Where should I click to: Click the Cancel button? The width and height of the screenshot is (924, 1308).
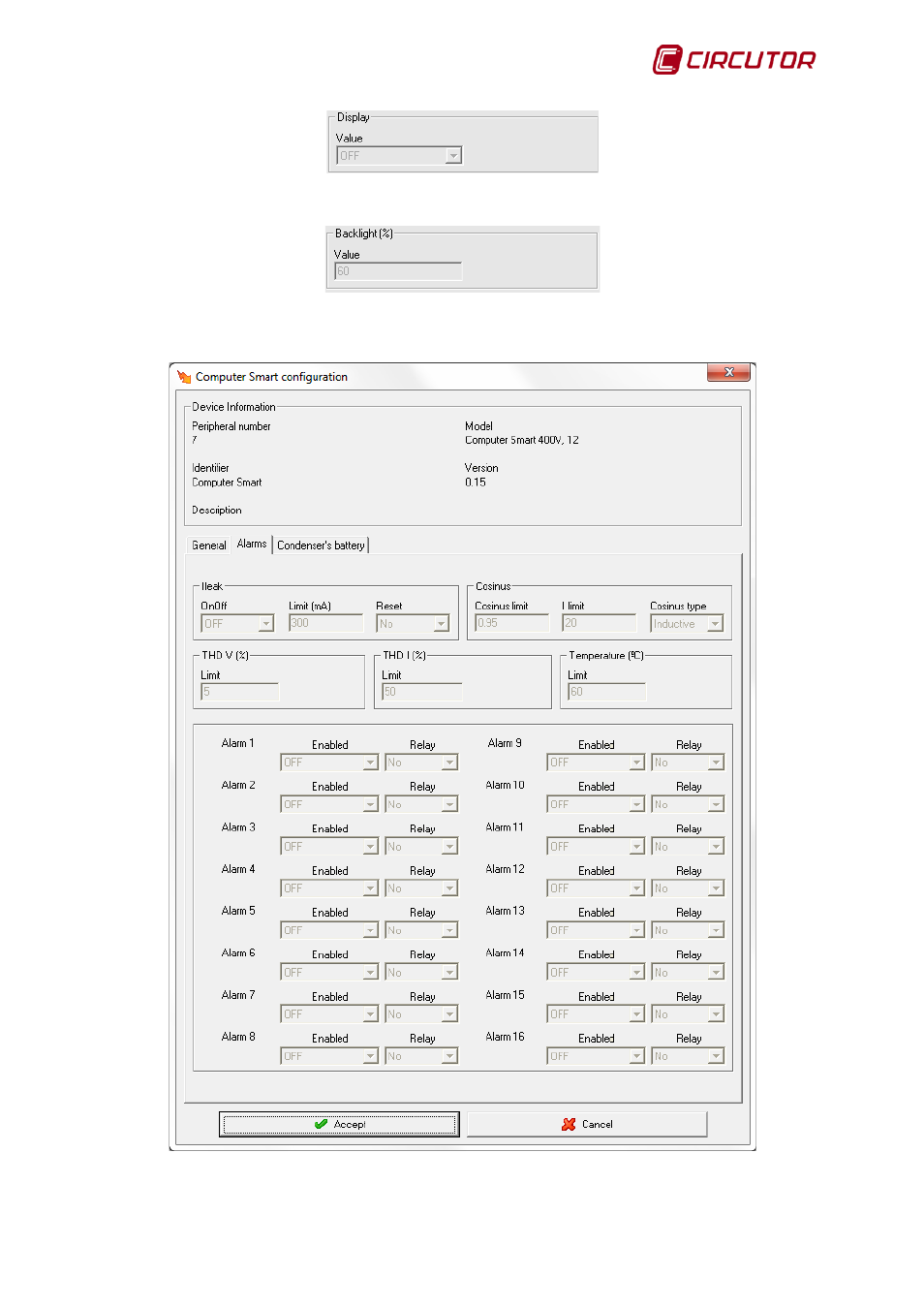pyautogui.click(x=587, y=1124)
